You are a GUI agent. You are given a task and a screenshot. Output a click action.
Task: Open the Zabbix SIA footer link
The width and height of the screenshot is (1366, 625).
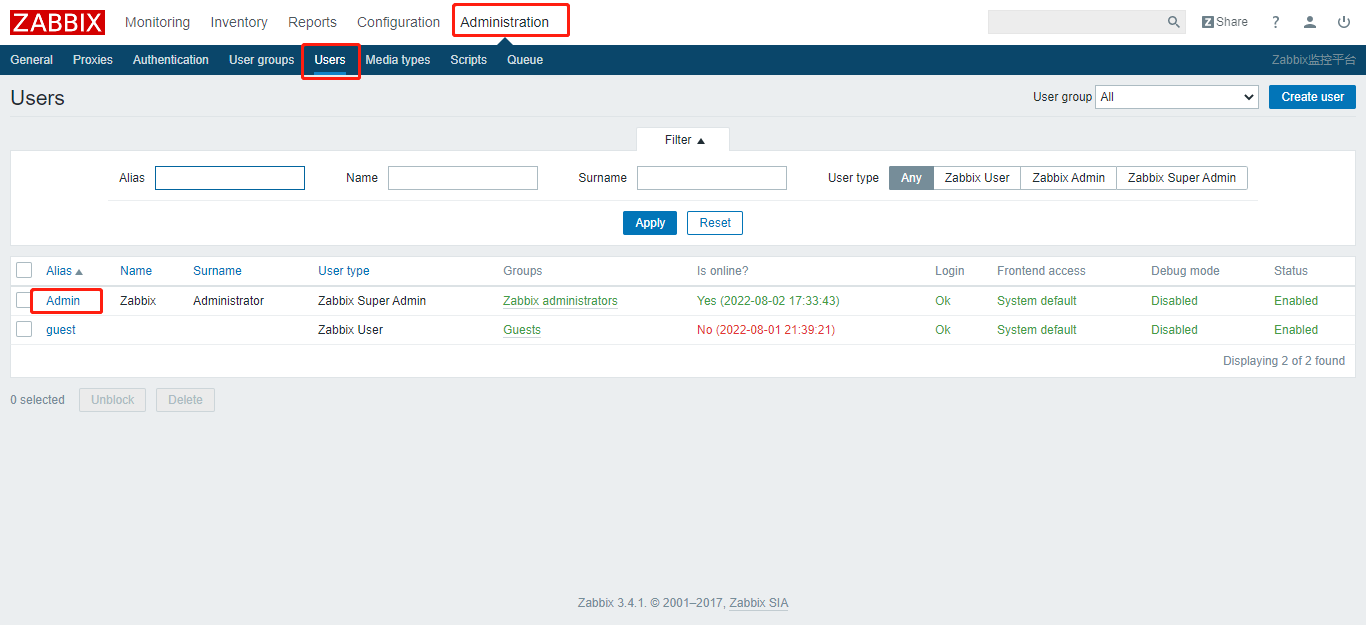pos(759,603)
